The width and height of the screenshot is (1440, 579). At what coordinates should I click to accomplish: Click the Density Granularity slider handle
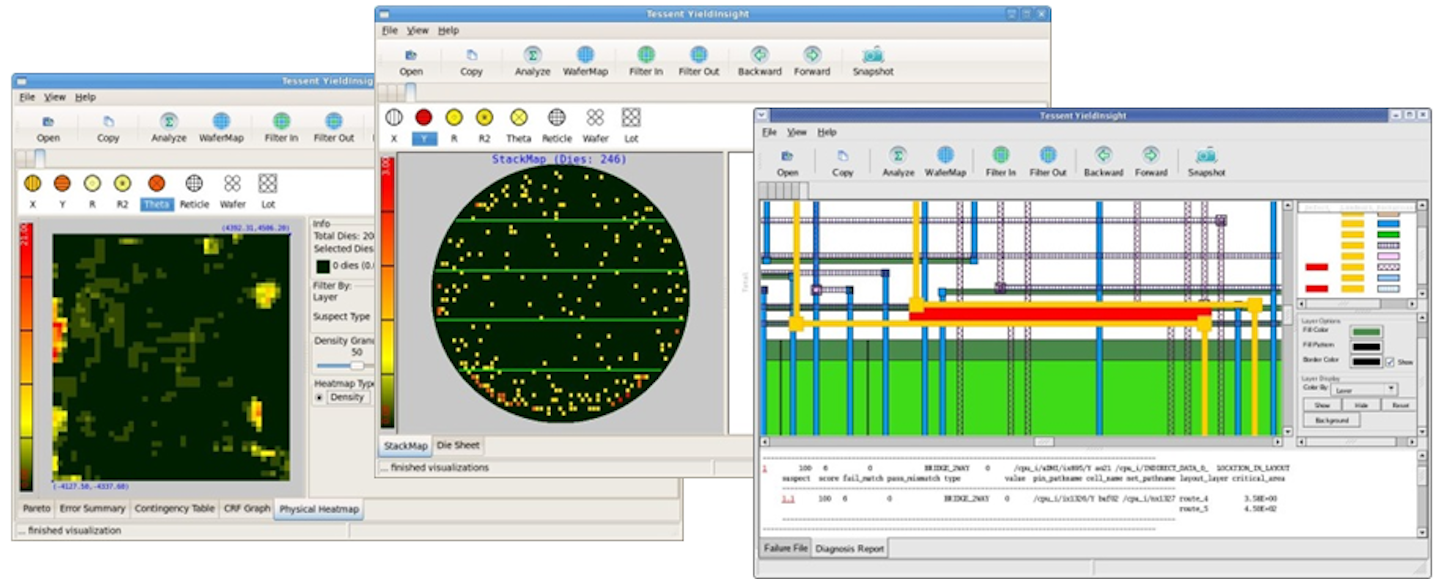pos(355,366)
